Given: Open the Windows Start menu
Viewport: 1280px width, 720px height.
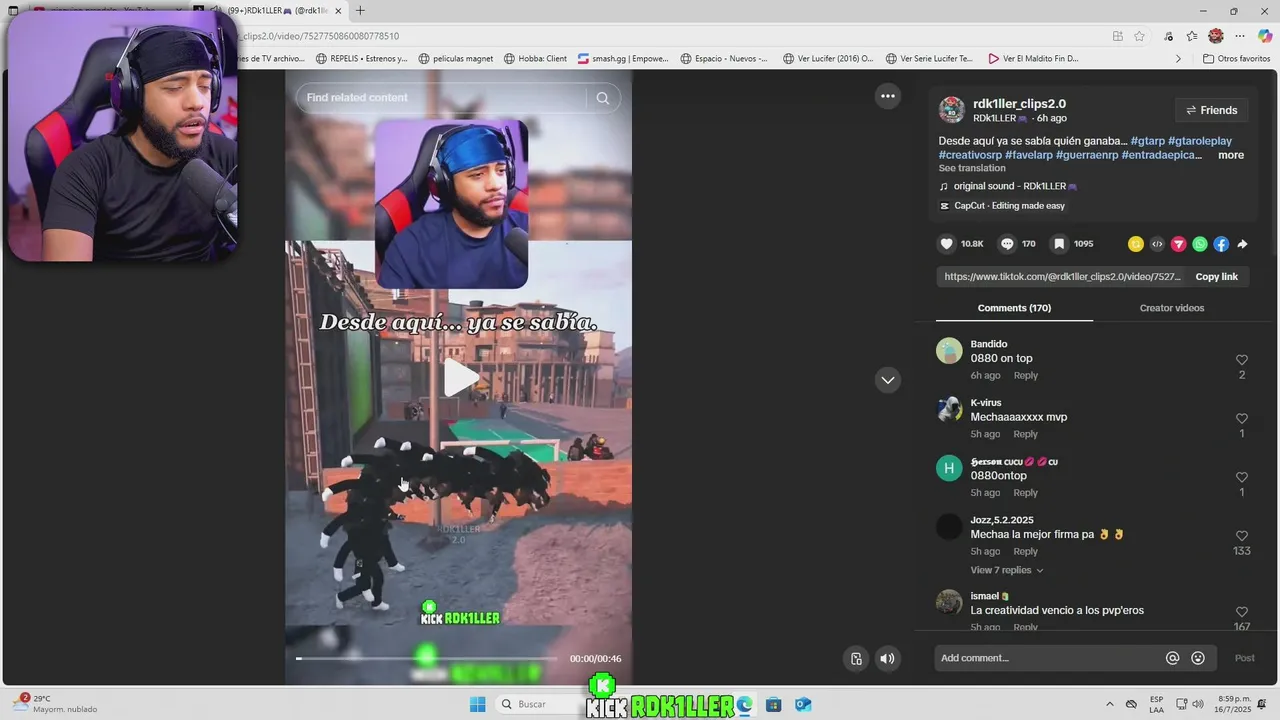Looking at the screenshot, I should pyautogui.click(x=477, y=704).
